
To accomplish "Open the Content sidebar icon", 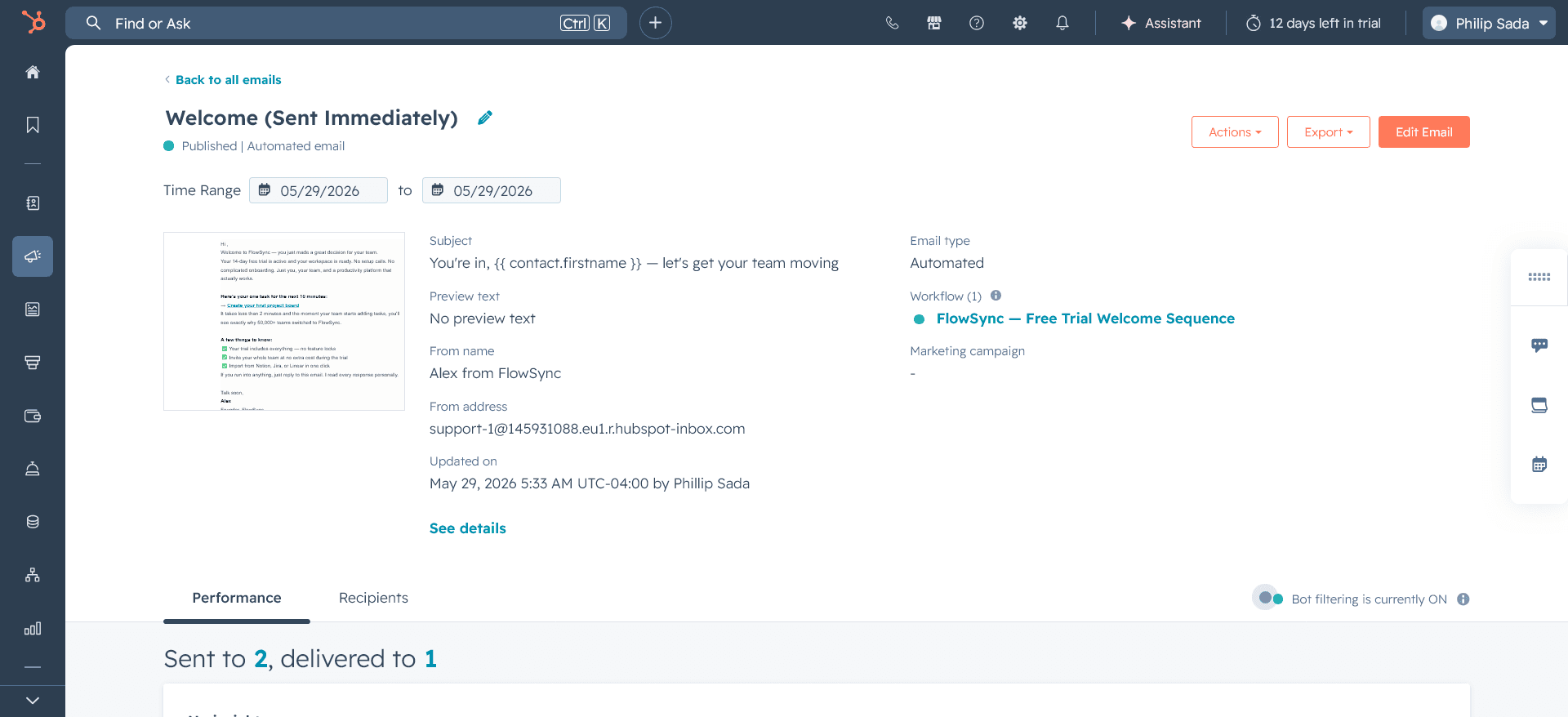I will (x=33, y=310).
